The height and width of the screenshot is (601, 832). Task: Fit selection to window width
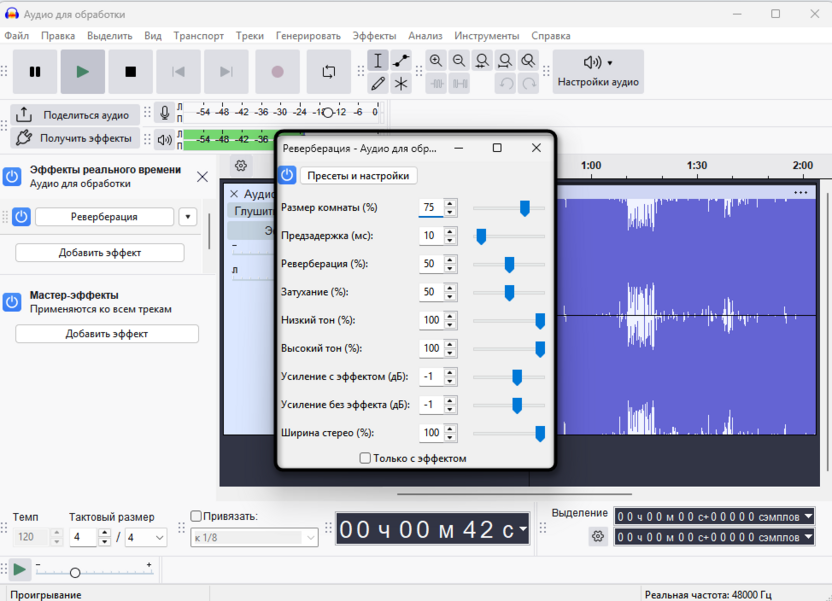(x=482, y=60)
